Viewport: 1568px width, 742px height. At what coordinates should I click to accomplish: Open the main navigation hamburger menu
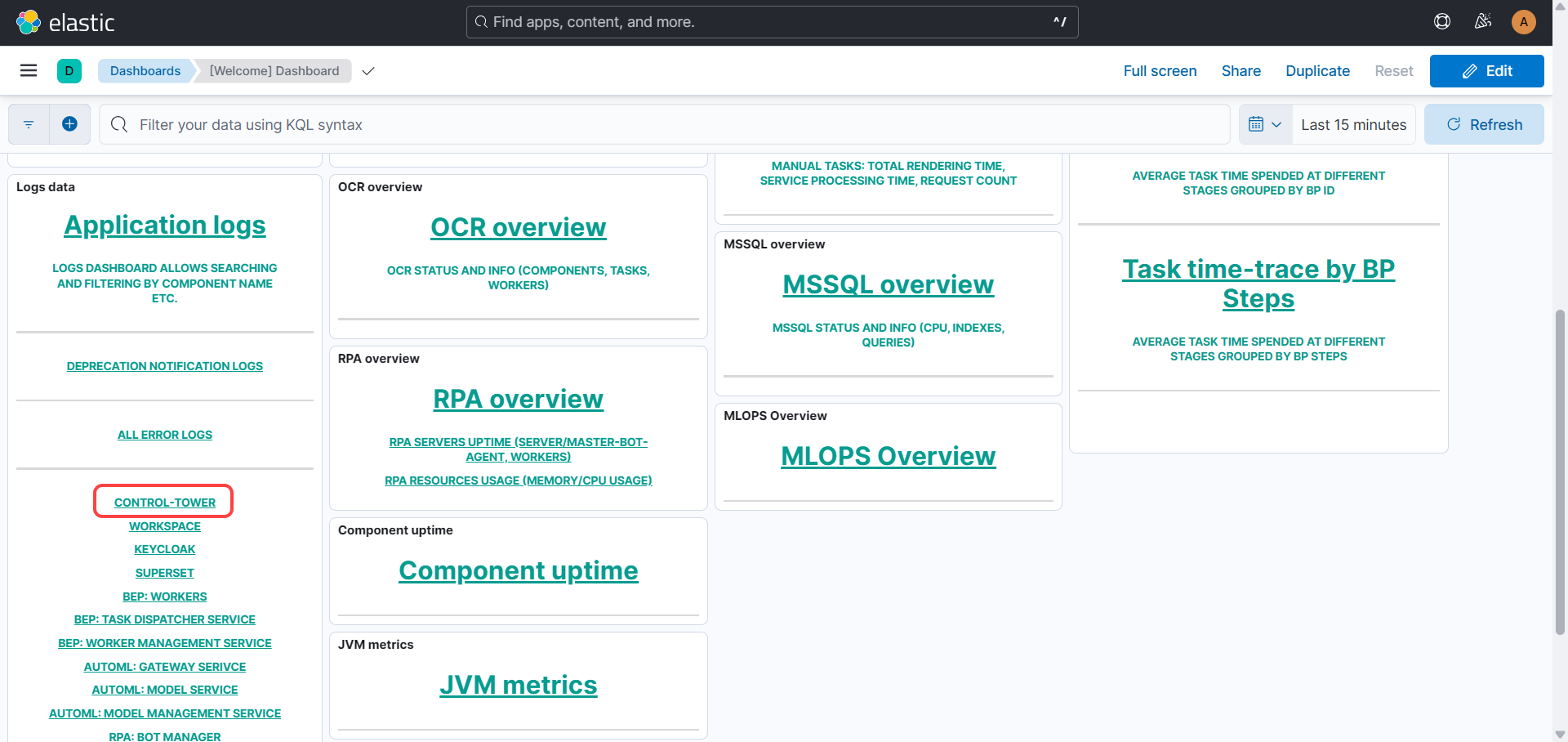(x=29, y=71)
